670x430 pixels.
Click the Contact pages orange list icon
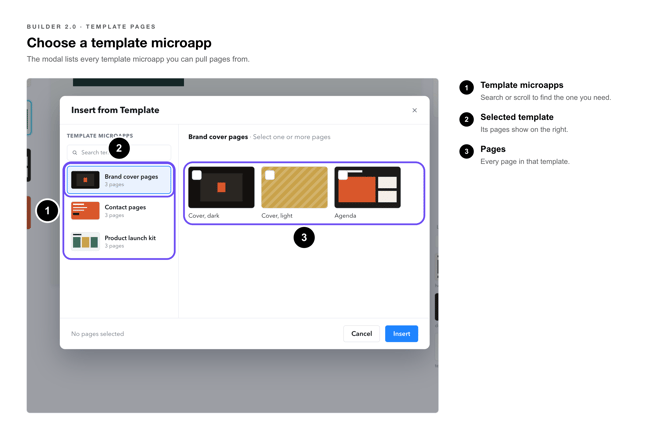point(85,211)
